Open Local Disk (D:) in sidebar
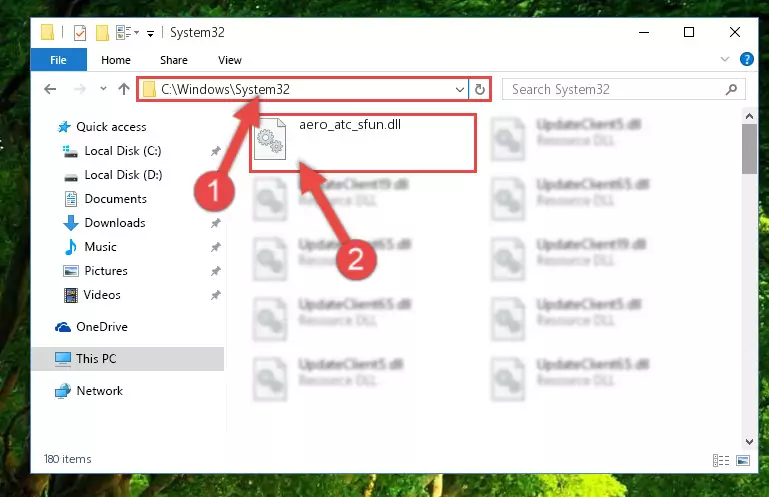 click(123, 175)
